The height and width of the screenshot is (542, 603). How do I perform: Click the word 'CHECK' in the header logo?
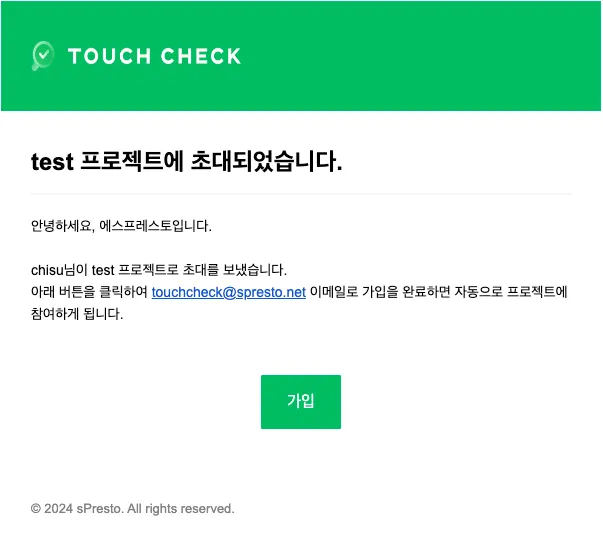[201, 56]
